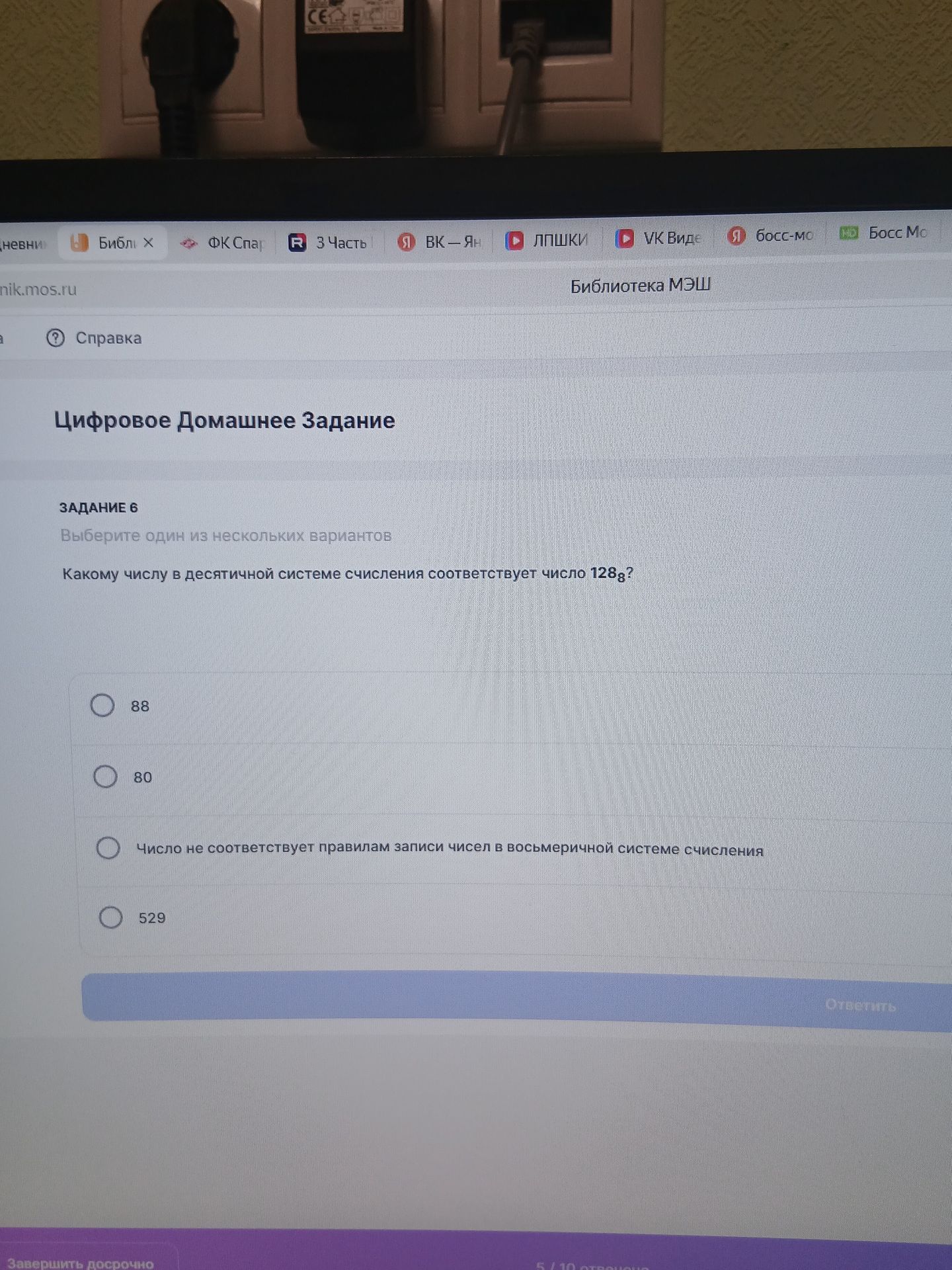Click the ЛПШКИ tab video icon
This screenshot has height=1270, width=952.
514,240
